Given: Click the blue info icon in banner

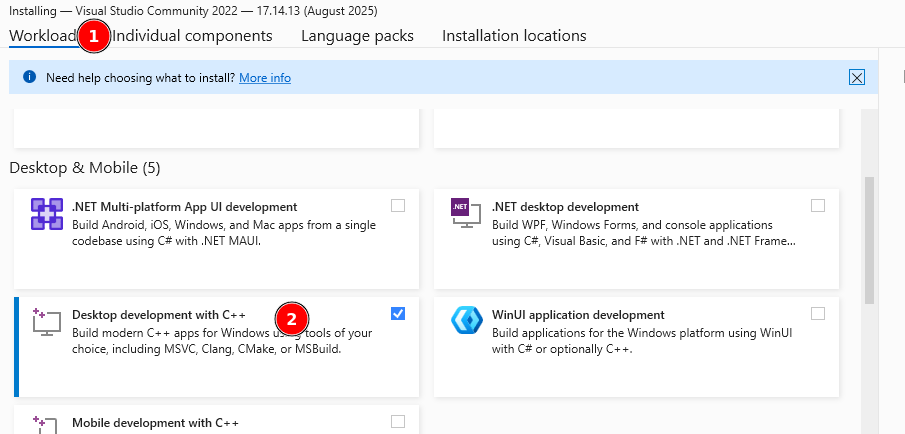Looking at the screenshot, I should tap(29, 77).
